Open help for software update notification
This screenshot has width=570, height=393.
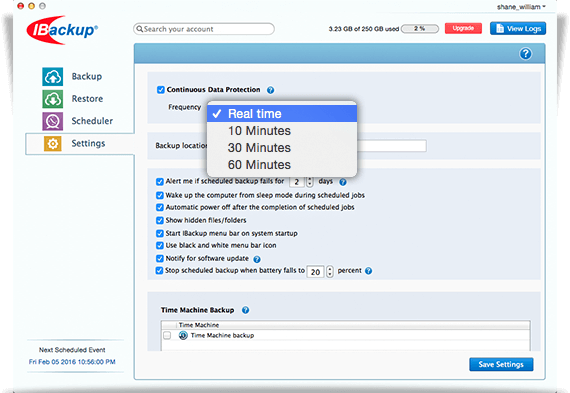(257, 259)
